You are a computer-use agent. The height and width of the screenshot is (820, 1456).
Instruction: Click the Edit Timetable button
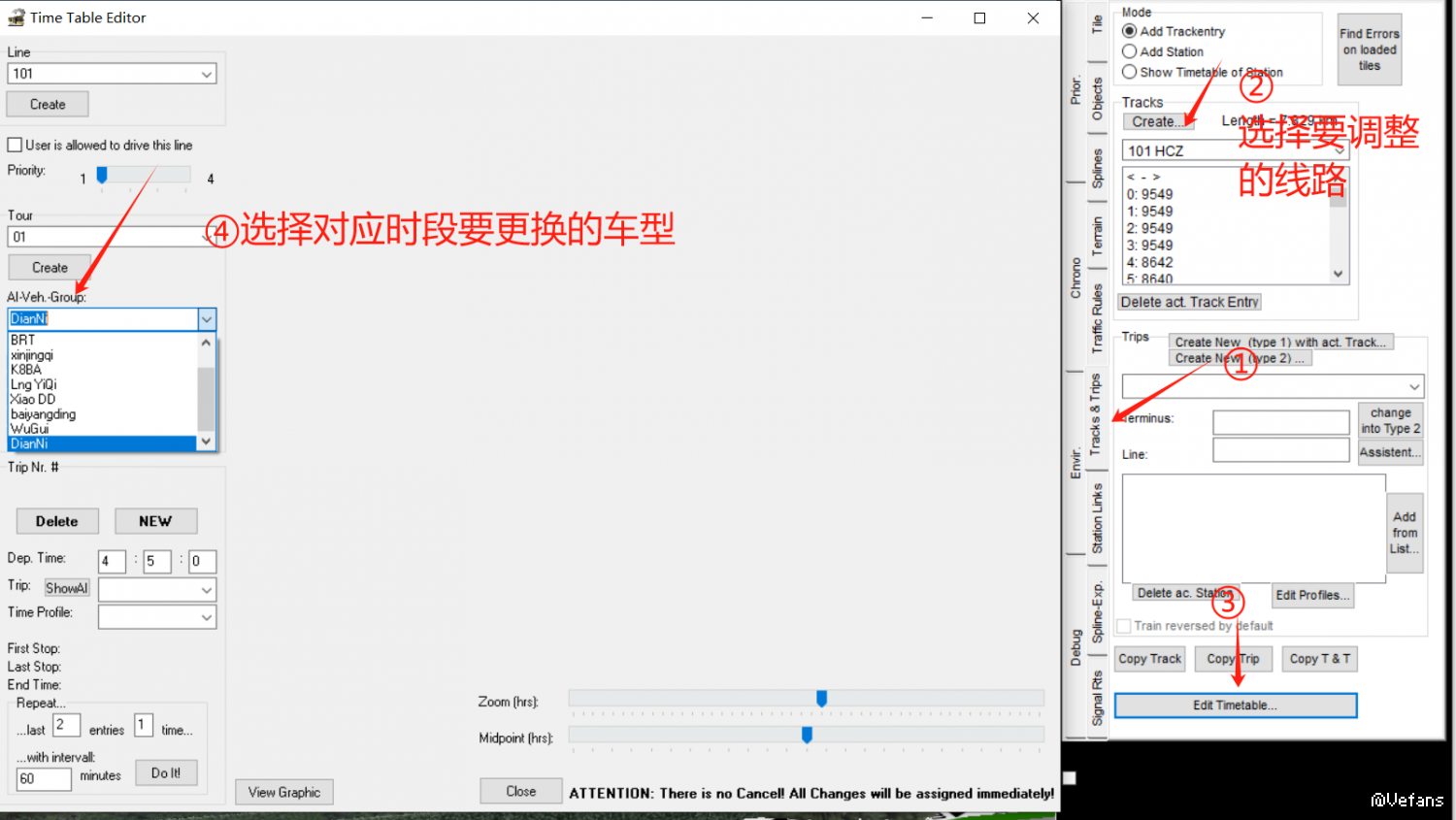tap(1235, 705)
